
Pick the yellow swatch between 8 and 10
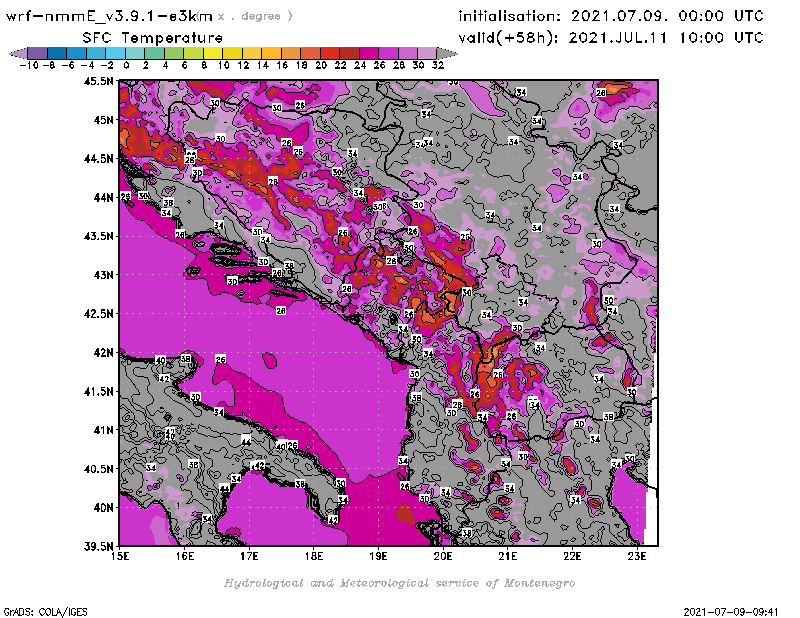213,53
